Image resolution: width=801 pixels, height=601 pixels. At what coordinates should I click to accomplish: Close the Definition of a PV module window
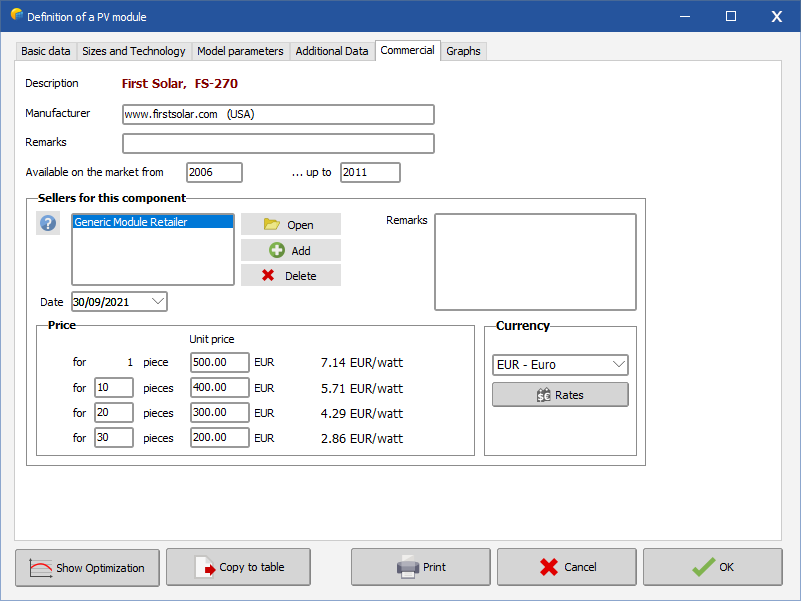[x=776, y=16]
